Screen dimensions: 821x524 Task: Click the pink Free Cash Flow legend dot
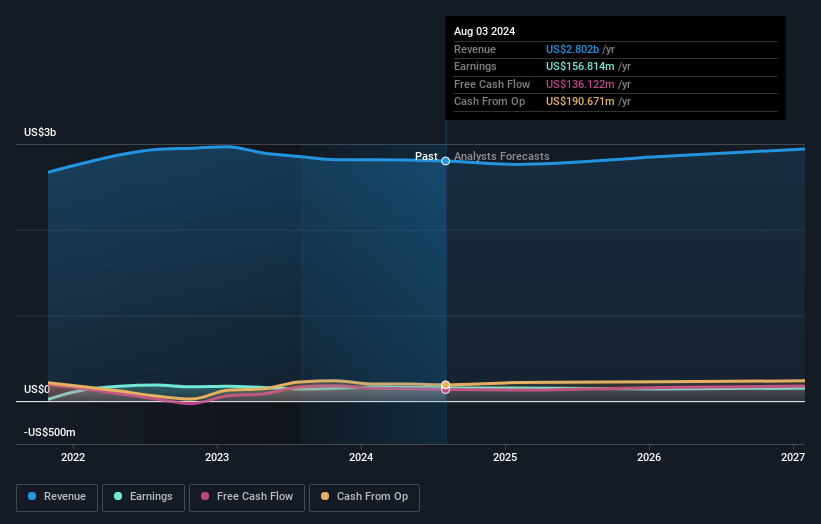(205, 496)
